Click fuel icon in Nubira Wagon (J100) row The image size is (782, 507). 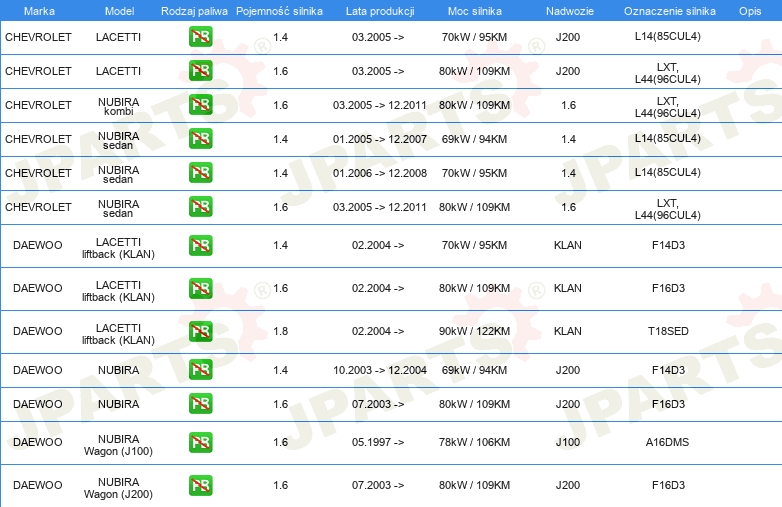pyautogui.click(x=200, y=442)
